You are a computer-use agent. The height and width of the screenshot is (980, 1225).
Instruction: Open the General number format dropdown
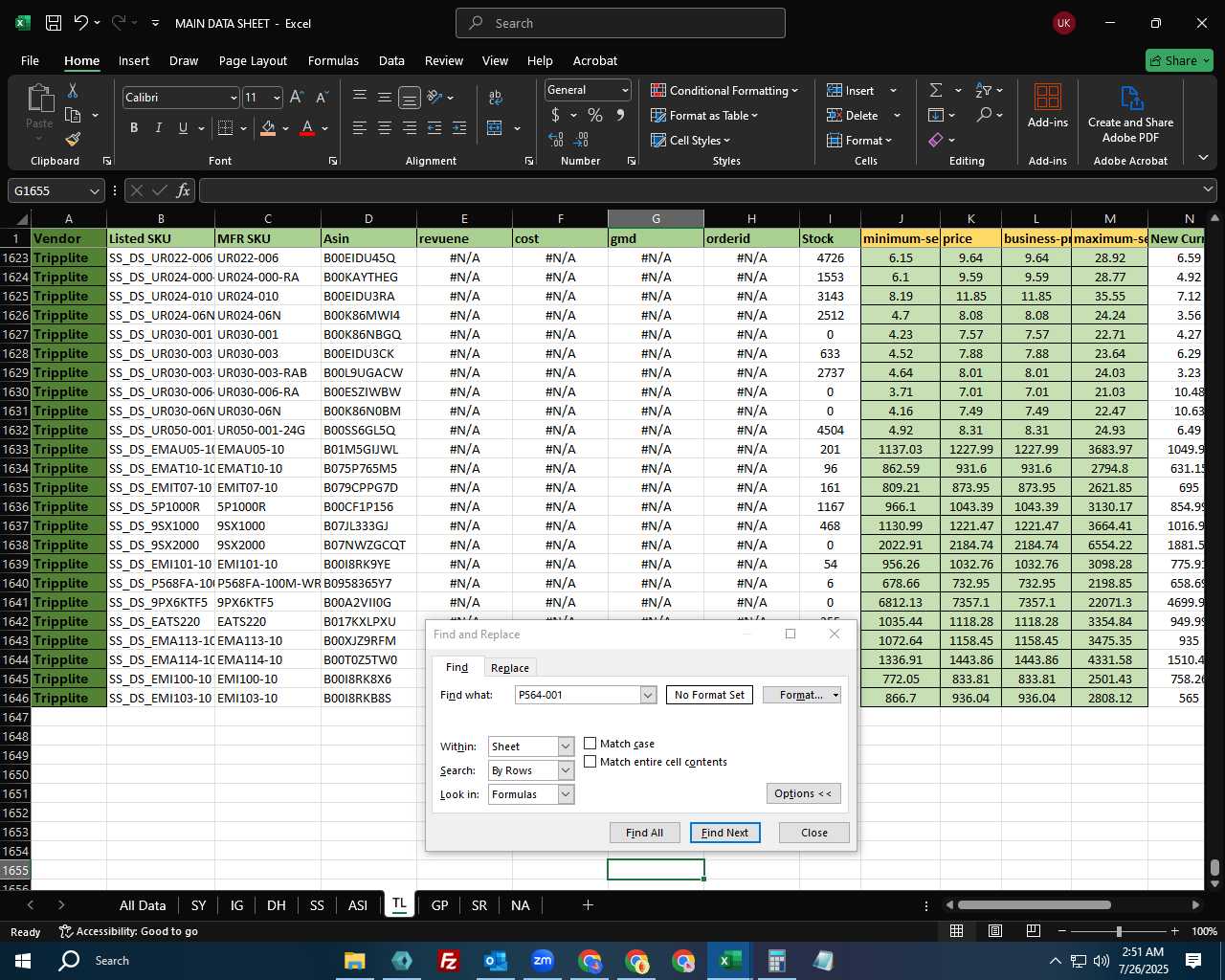tap(625, 90)
